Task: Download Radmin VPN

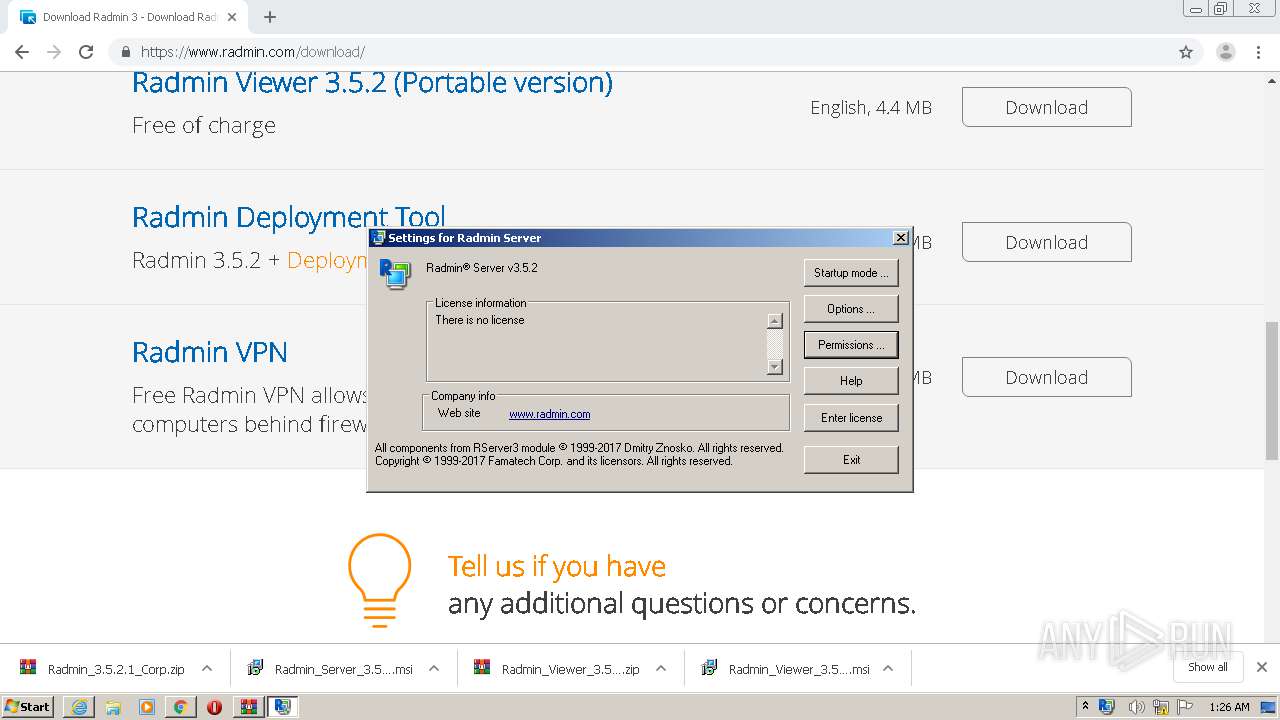Action: tap(1046, 377)
